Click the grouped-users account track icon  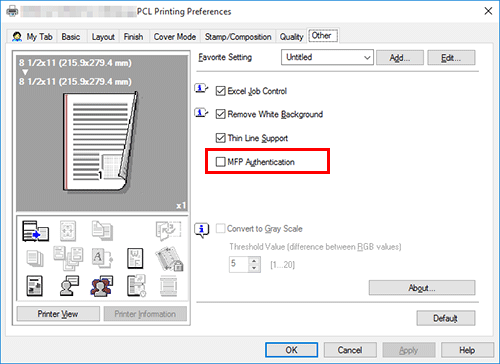101,286
